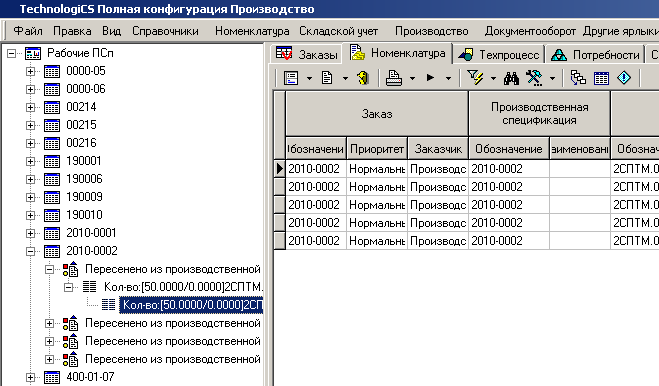Collapse the 2010-0002 tree node
This screenshot has width=659, height=386.
click(30, 251)
